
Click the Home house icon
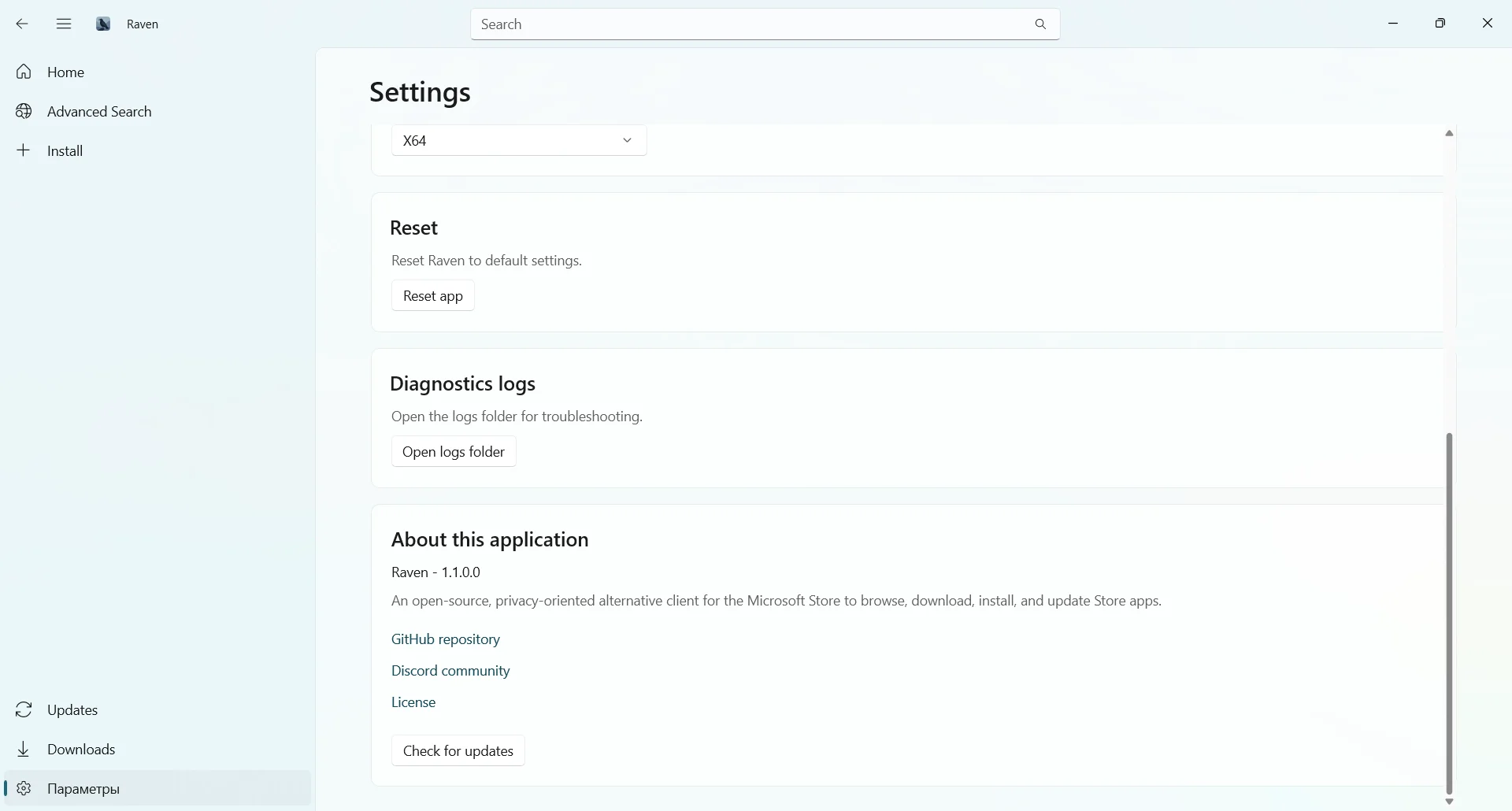pos(24,72)
